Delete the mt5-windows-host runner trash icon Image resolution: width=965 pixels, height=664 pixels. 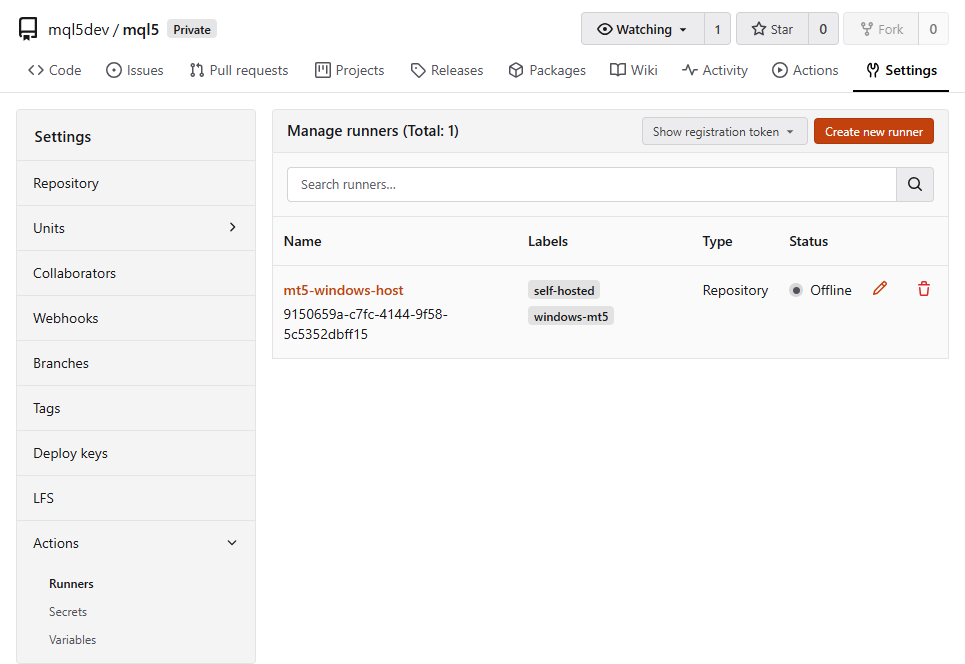click(x=924, y=289)
